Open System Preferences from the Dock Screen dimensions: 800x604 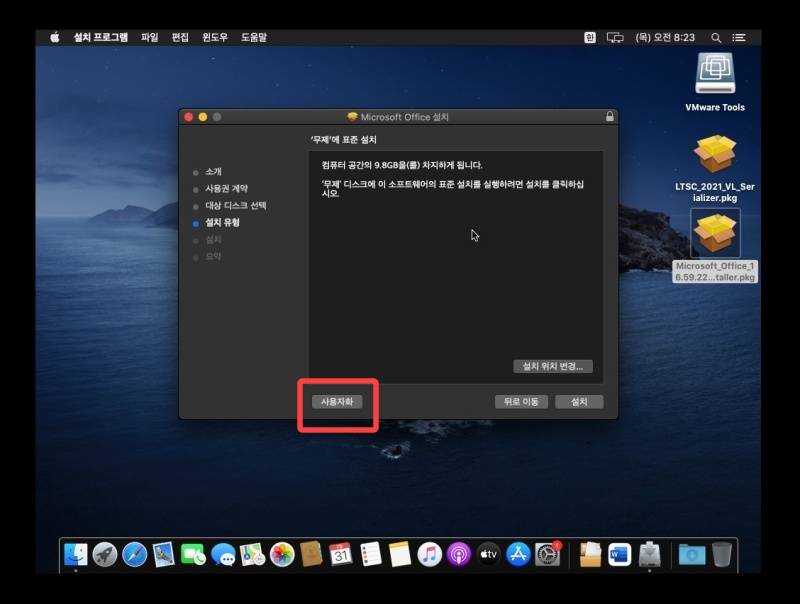coord(547,555)
